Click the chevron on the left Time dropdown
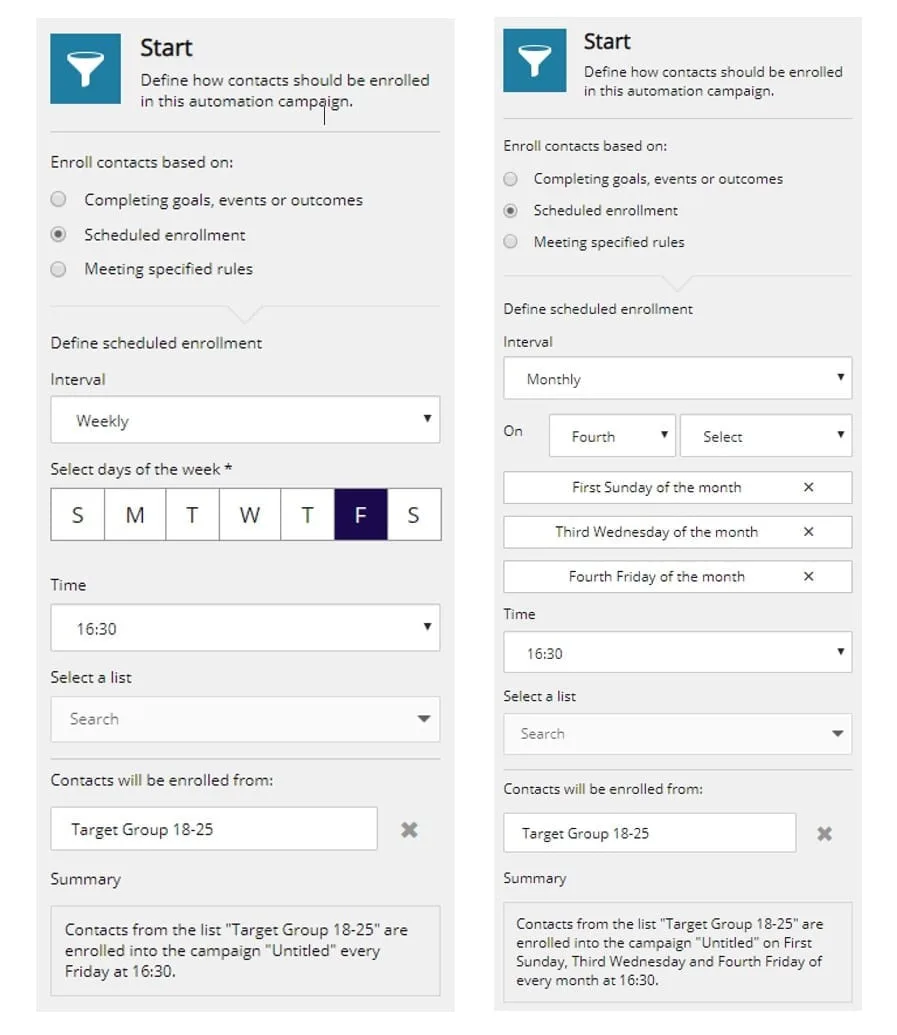Image resolution: width=897 pixels, height=1035 pixels. point(427,628)
